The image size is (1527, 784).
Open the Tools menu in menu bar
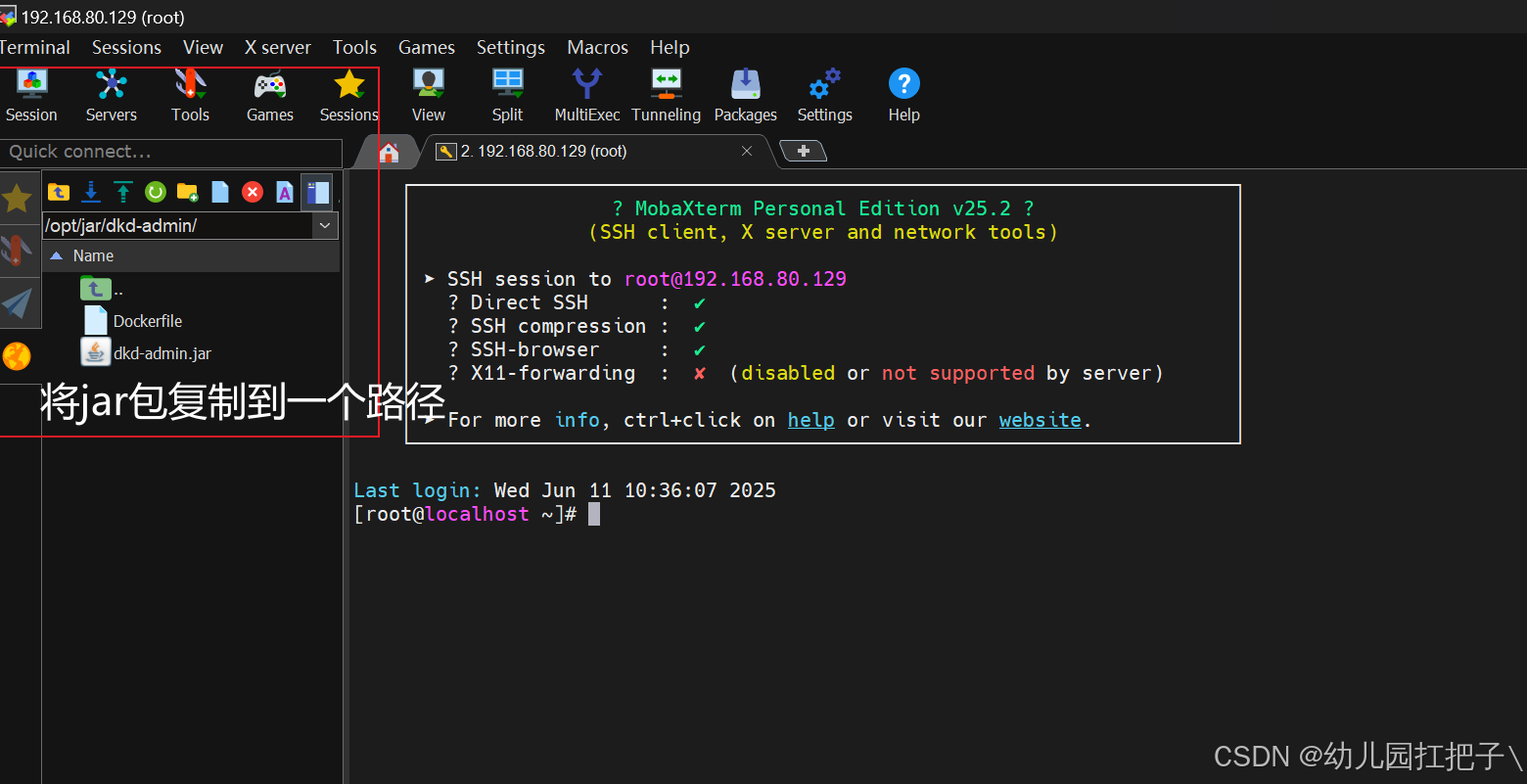(354, 47)
